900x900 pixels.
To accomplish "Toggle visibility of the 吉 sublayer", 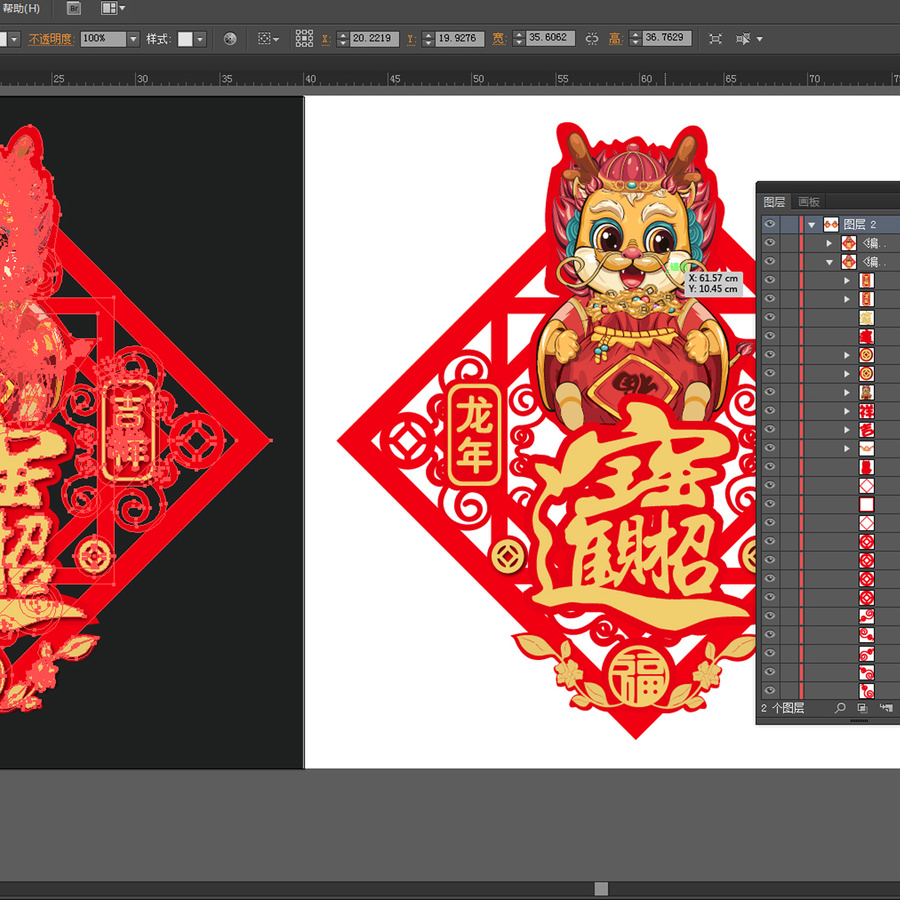I will pos(770,429).
